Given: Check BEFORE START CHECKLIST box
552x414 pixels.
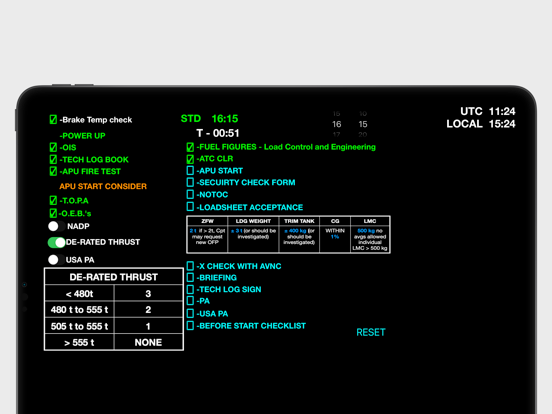Looking at the screenshot, I should click(x=190, y=326).
